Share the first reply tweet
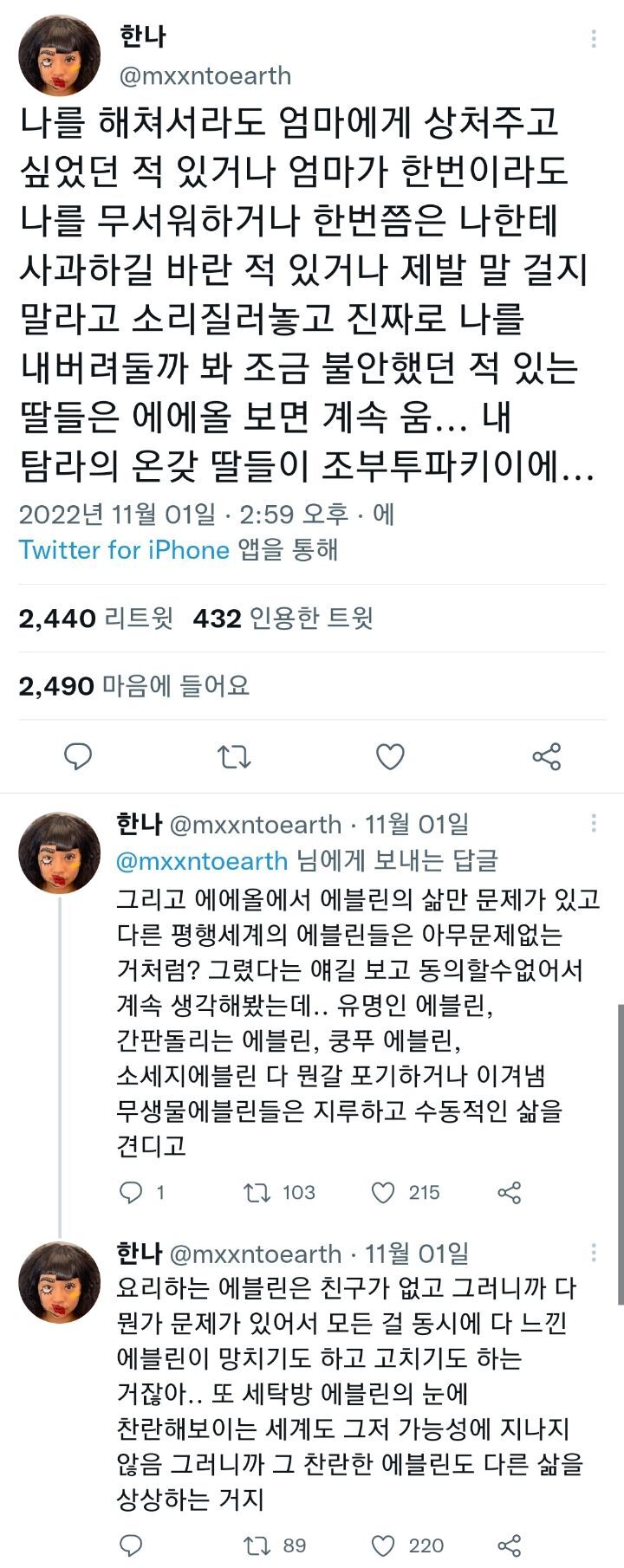The width and height of the screenshot is (624, 1568). coord(510,1193)
